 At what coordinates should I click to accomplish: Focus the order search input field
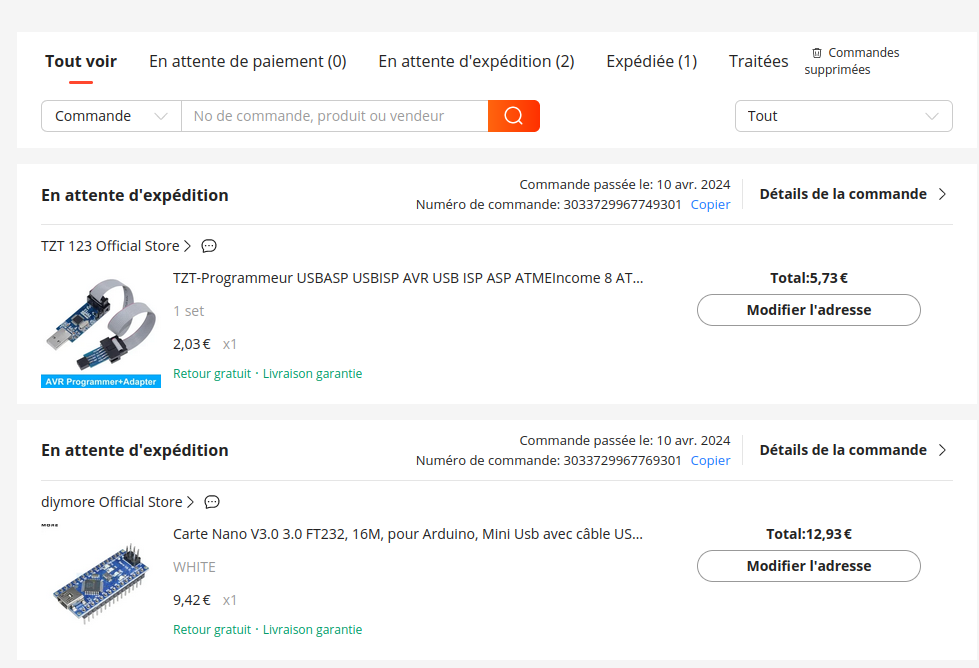(x=334, y=116)
